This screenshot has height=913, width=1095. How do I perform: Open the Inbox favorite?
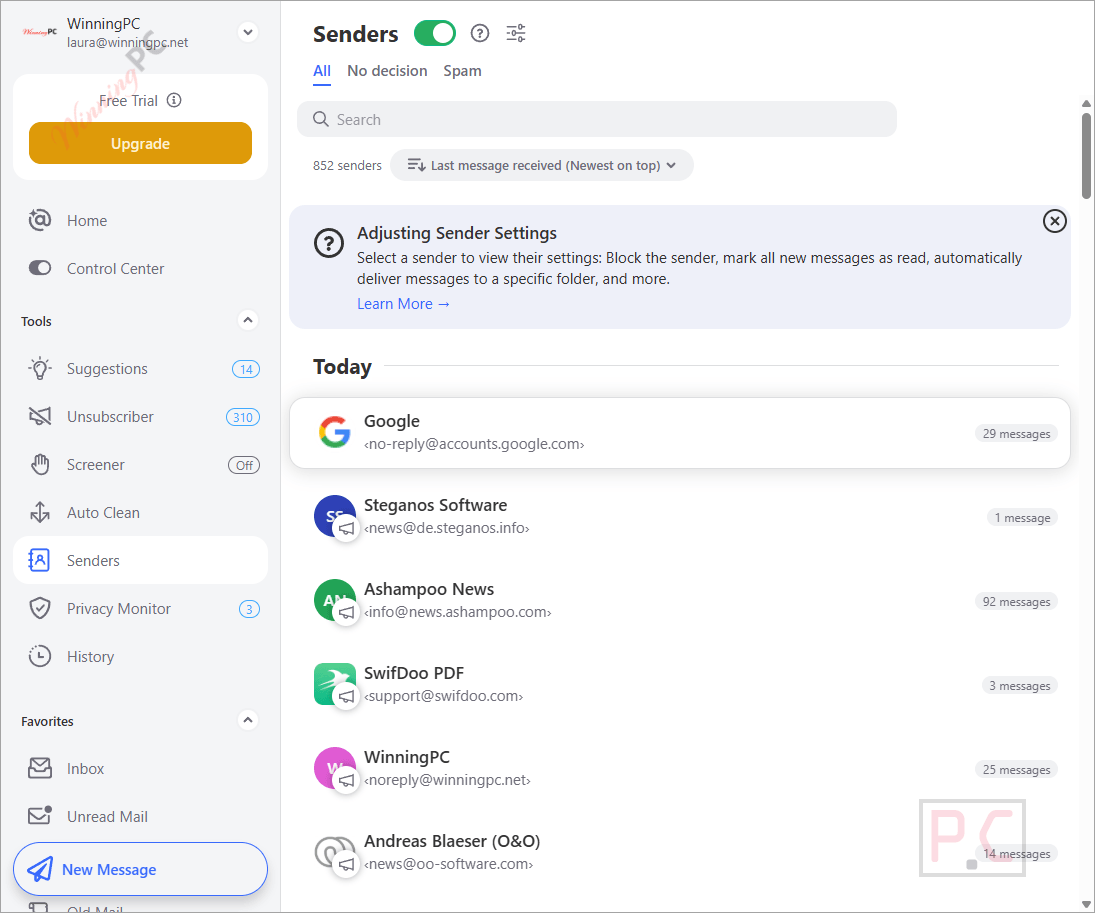pos(140,768)
